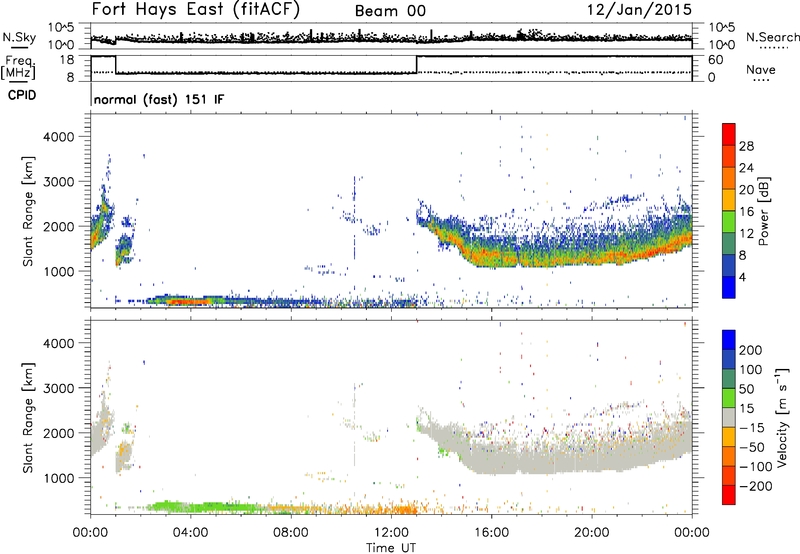Click the blue bottom of the power color bar
This screenshot has width=800, height=554.
[x=729, y=287]
